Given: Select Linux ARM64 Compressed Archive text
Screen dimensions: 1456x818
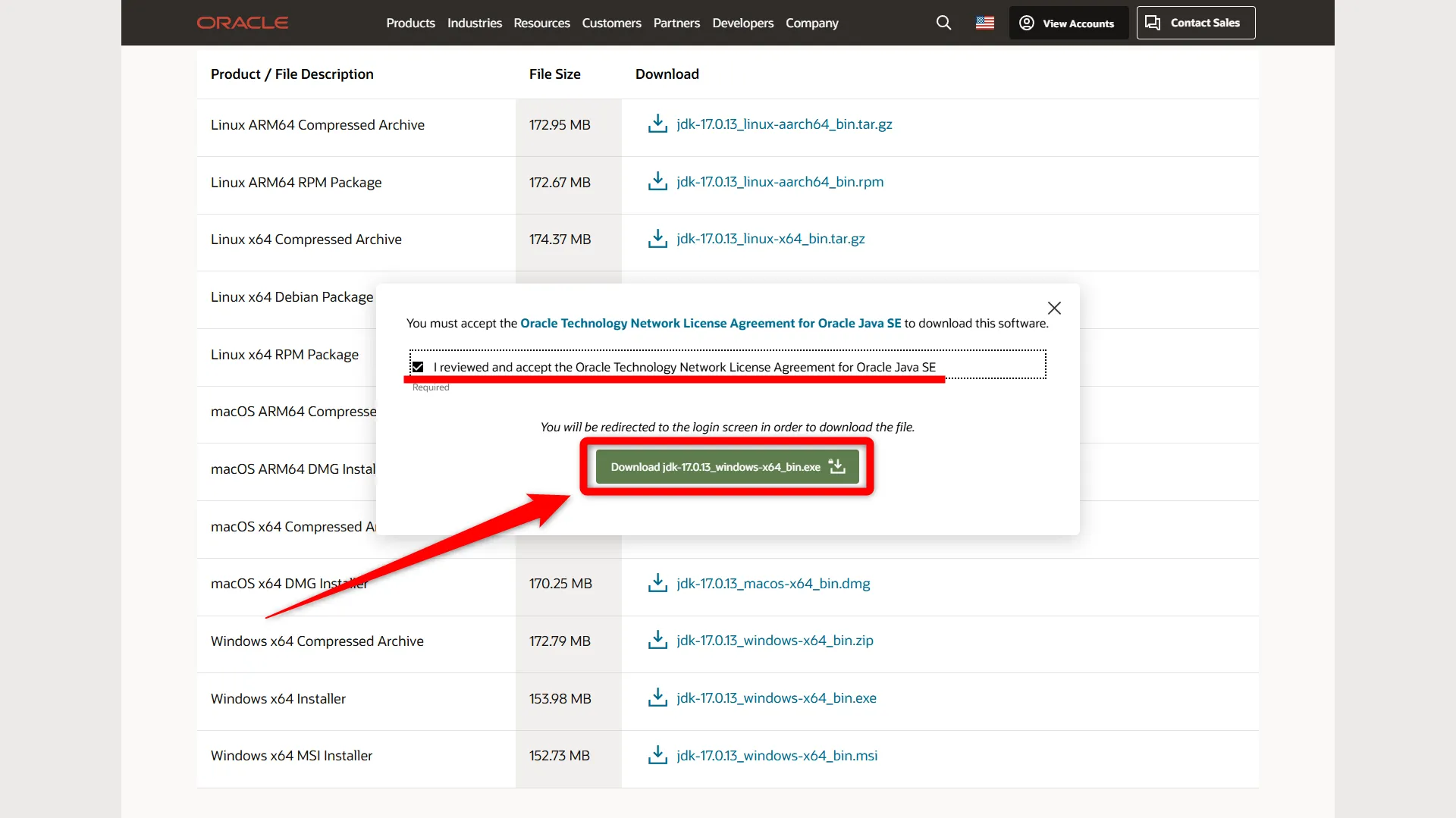Looking at the screenshot, I should click(318, 125).
